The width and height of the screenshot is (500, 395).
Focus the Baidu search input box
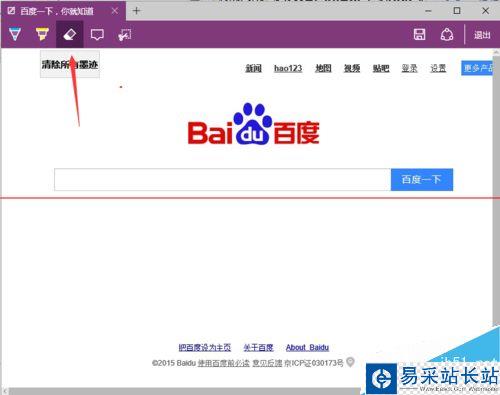[x=223, y=180]
